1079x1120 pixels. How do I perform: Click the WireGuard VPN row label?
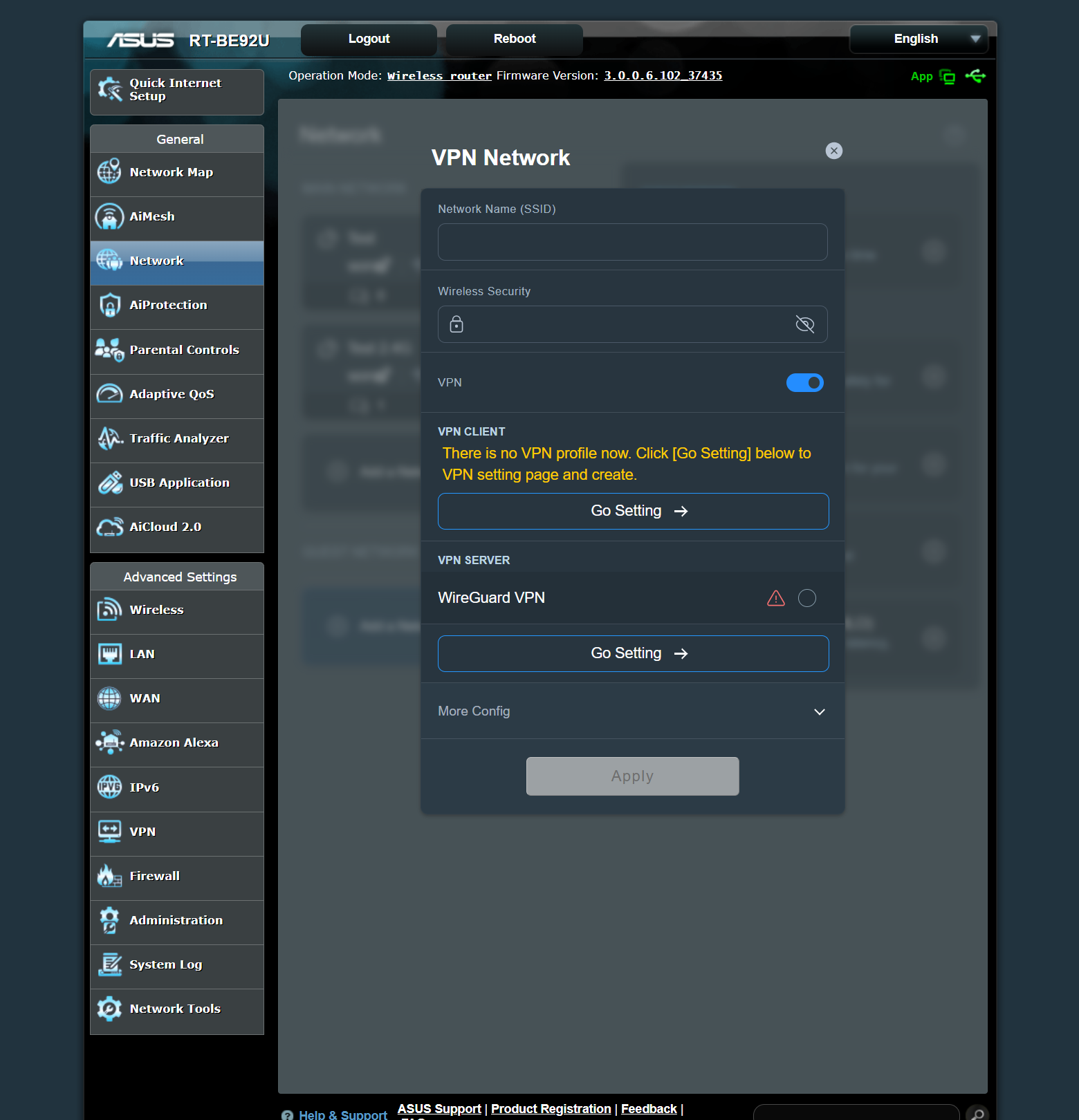(491, 598)
